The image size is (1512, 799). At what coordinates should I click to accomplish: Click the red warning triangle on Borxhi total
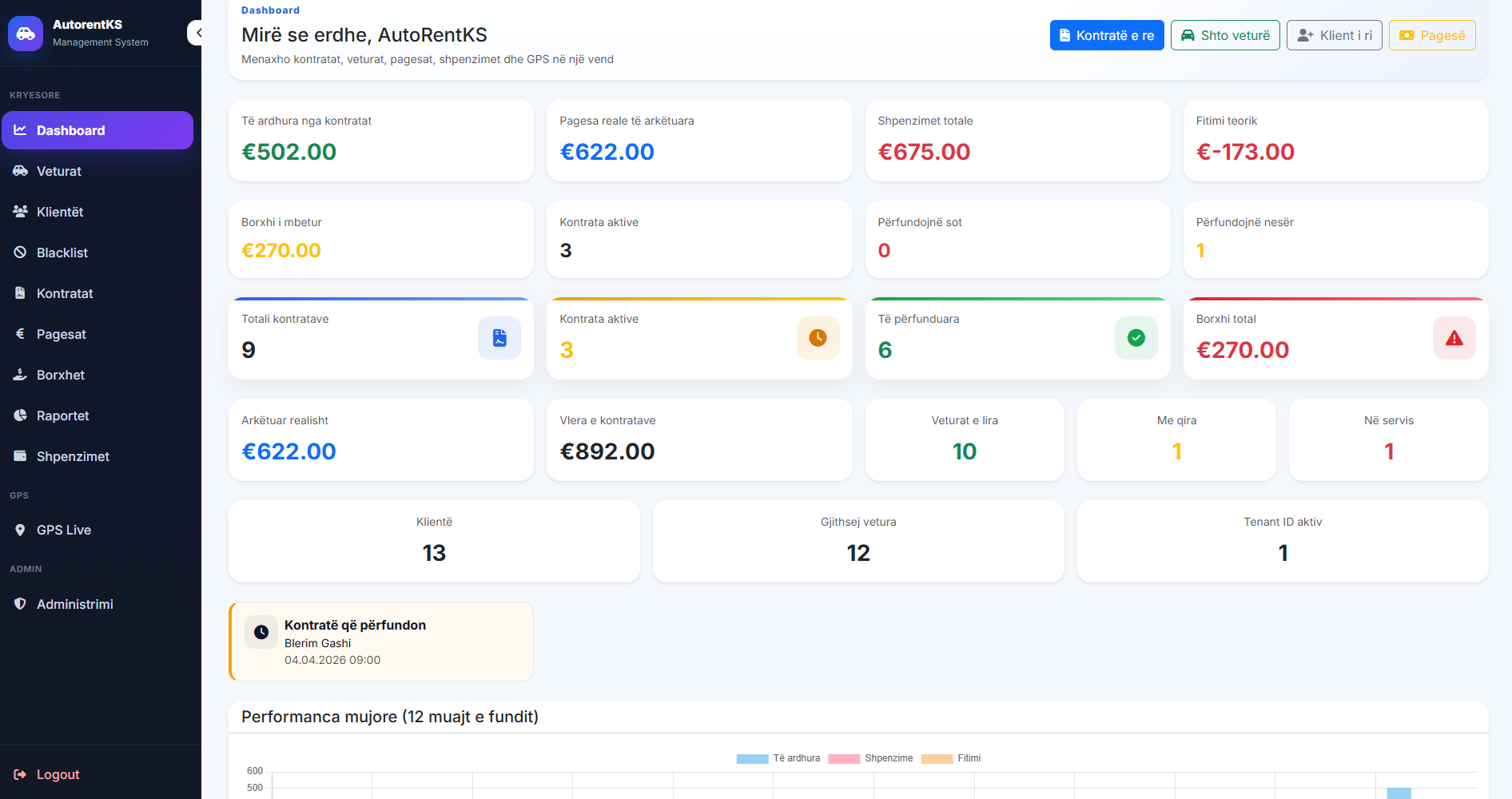point(1454,338)
